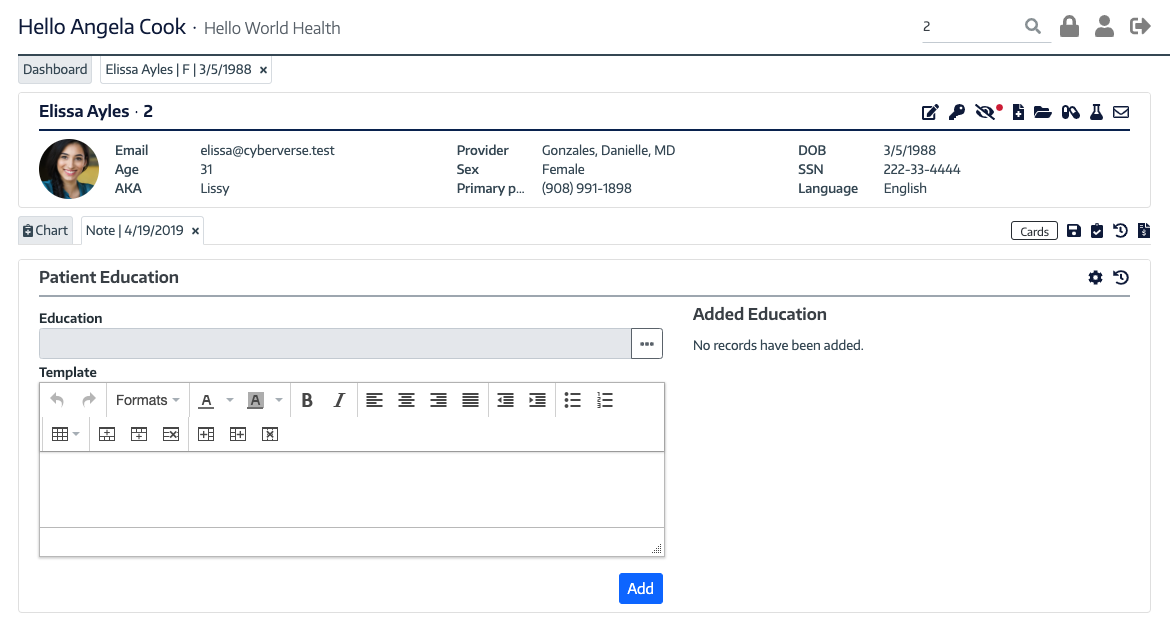Toggle italic formatting in Template editor
Screen dimensions: 1170x621
tap(339, 400)
